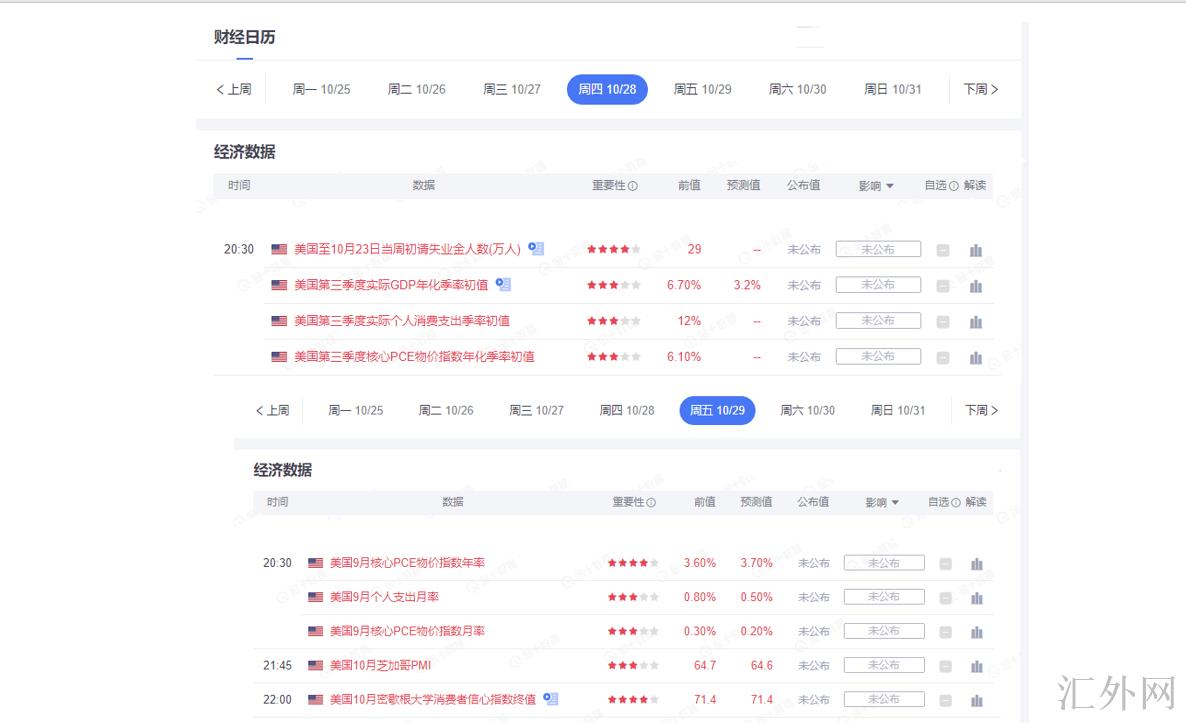The height and width of the screenshot is (723, 1186).
Task: Open chart analysis for 美国10月密歇根大学消费者信心指数终值
Action: pyautogui.click(x=976, y=700)
